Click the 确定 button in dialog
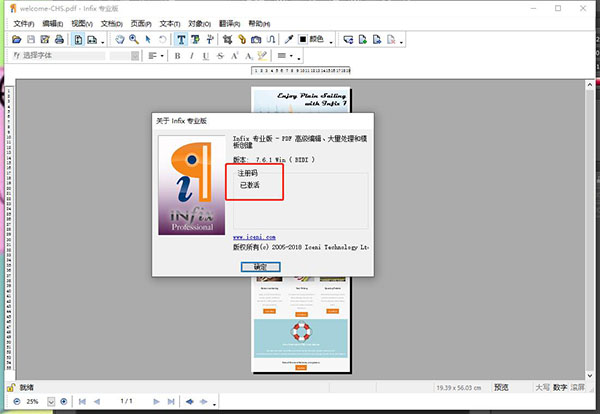600x414 pixels. point(261,267)
